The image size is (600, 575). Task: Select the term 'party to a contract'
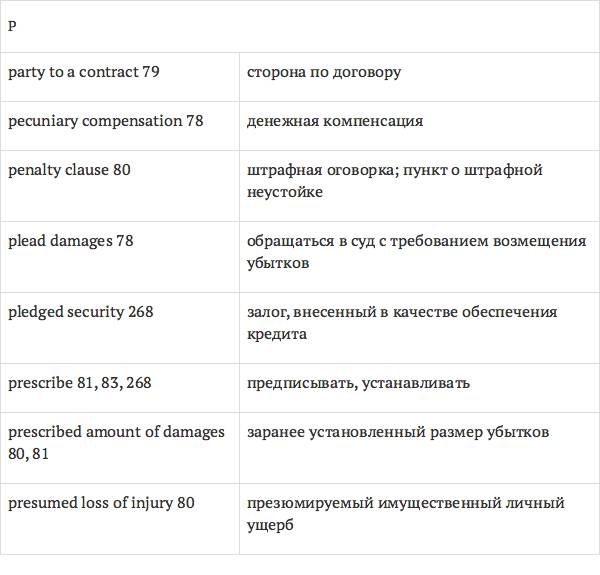tap(73, 72)
